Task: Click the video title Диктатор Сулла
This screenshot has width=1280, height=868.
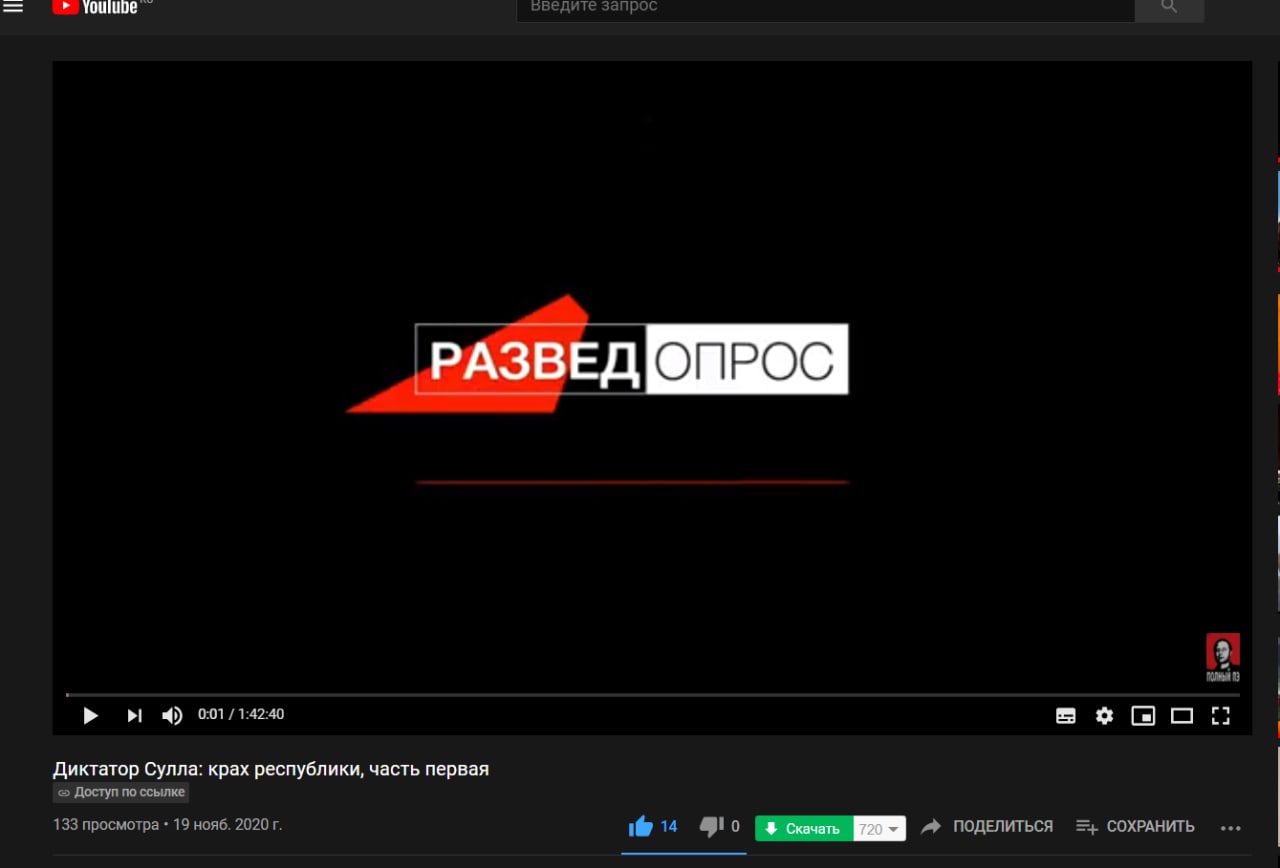Action: (x=271, y=769)
